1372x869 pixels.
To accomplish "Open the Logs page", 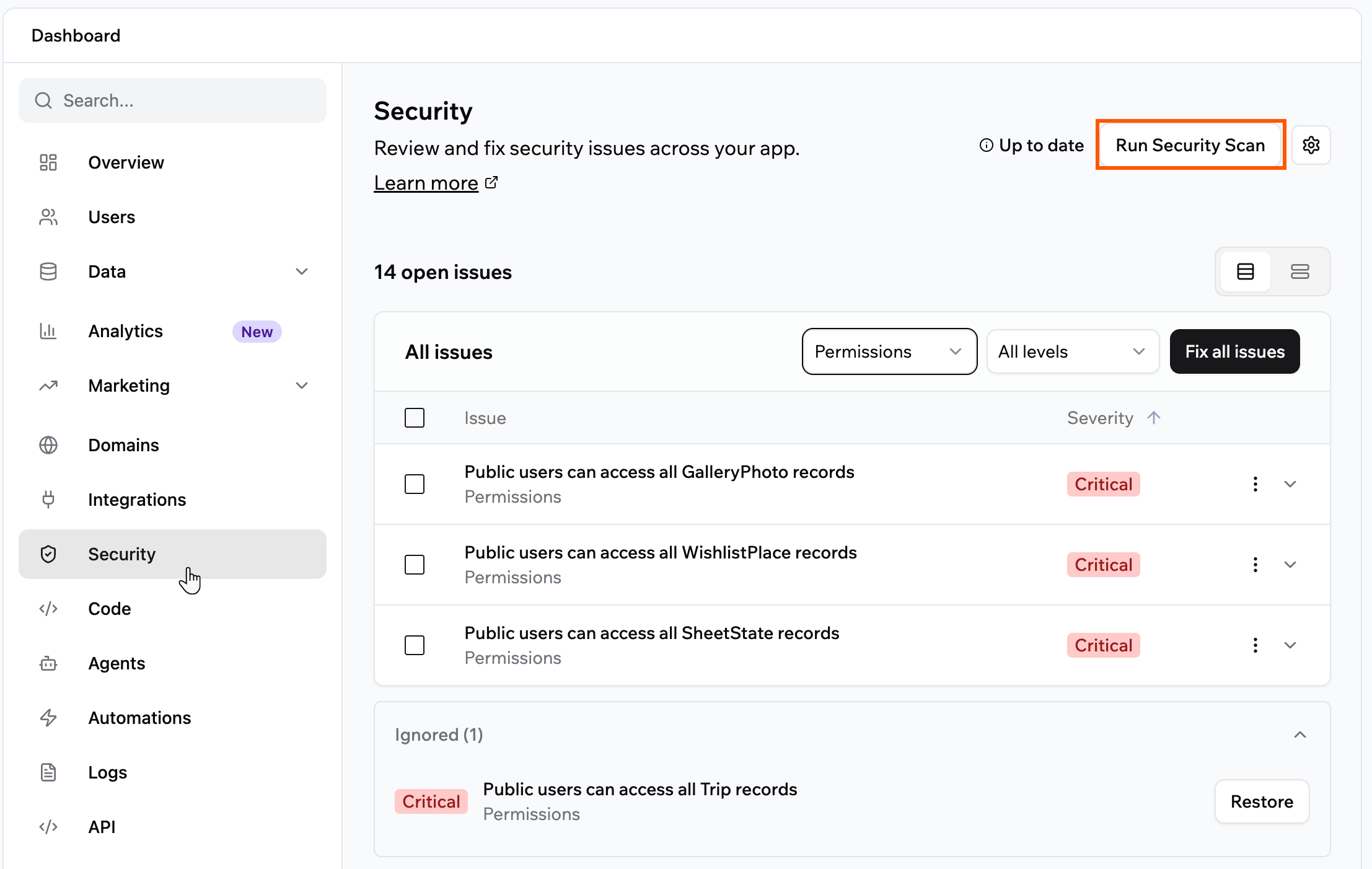I will tap(172, 772).
